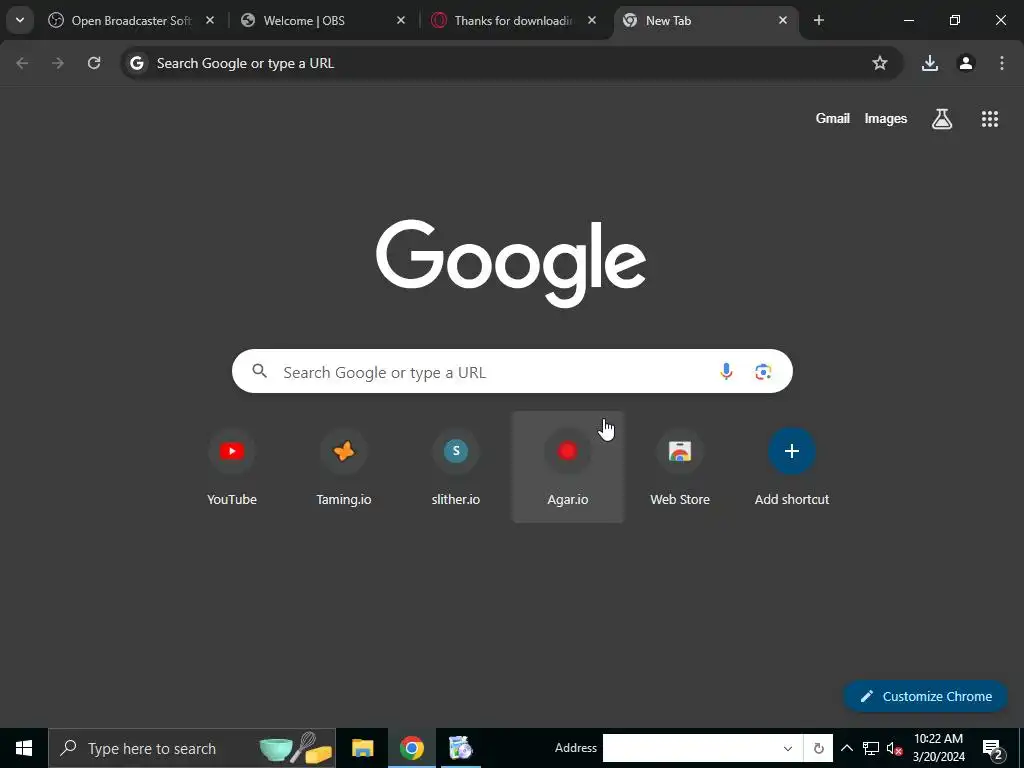Open the clock showing 10:22 AM
Viewport: 1024px width, 768px height.
(x=938, y=748)
